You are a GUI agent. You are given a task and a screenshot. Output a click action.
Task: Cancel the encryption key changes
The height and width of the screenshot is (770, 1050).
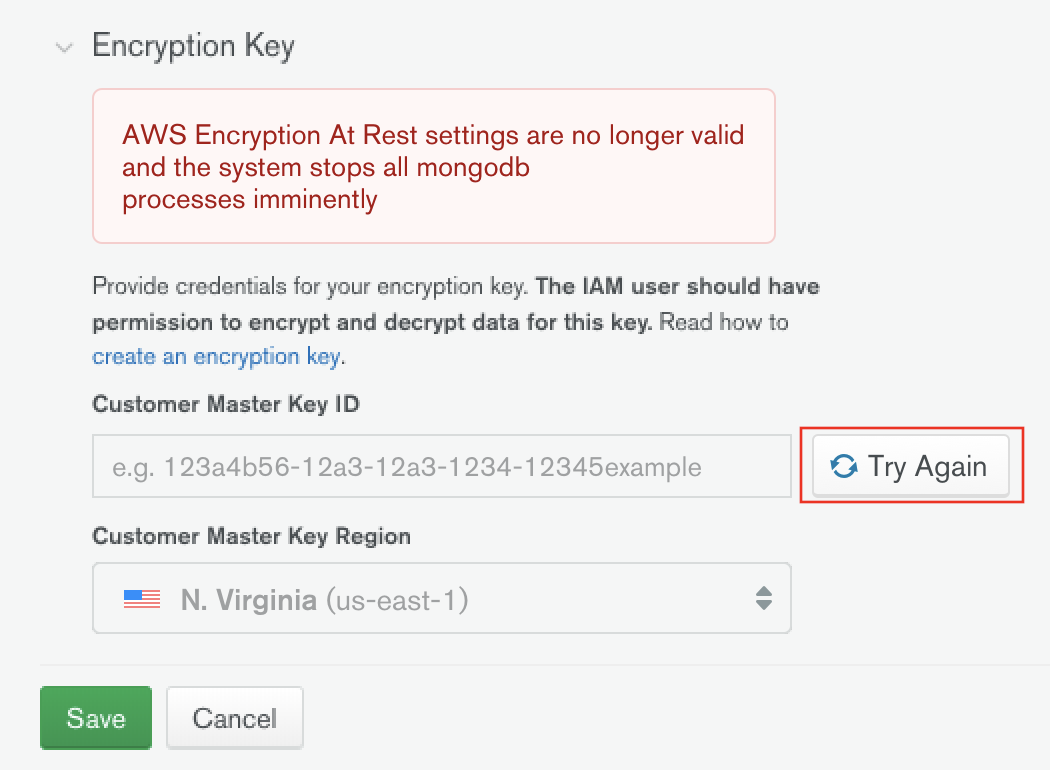(x=234, y=718)
